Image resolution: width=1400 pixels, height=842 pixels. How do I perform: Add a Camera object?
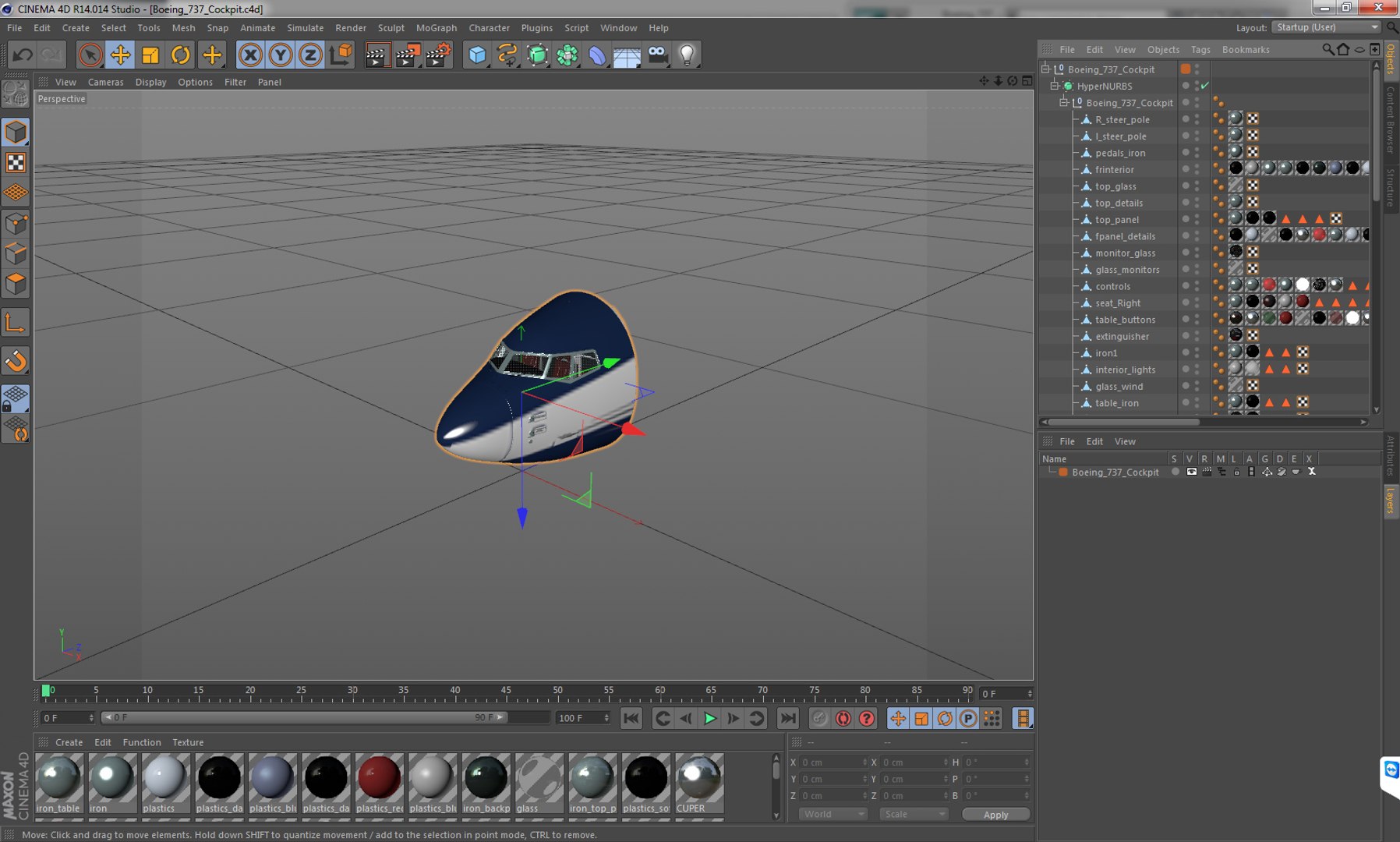click(x=657, y=55)
